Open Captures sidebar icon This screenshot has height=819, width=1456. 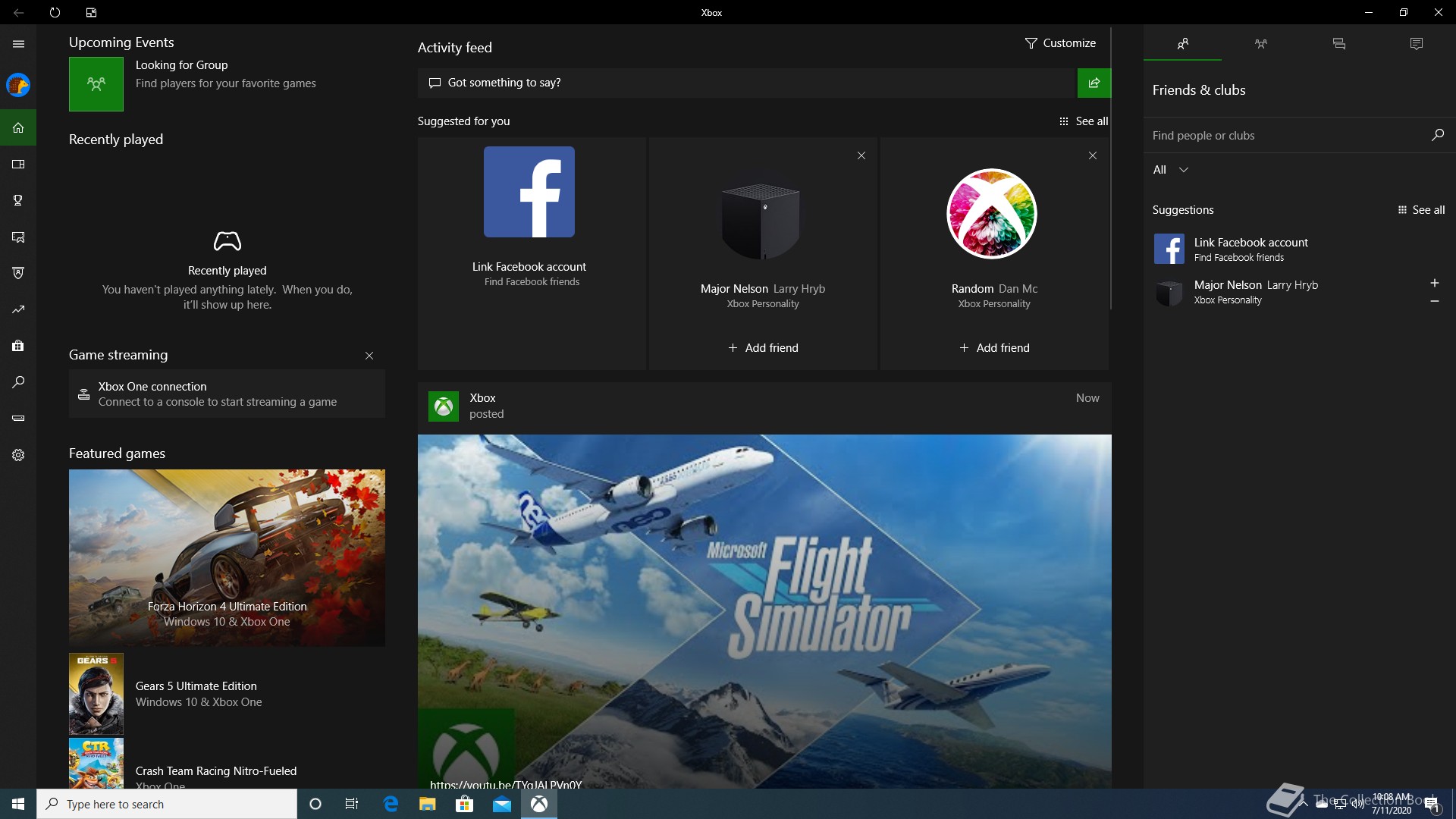pos(18,237)
